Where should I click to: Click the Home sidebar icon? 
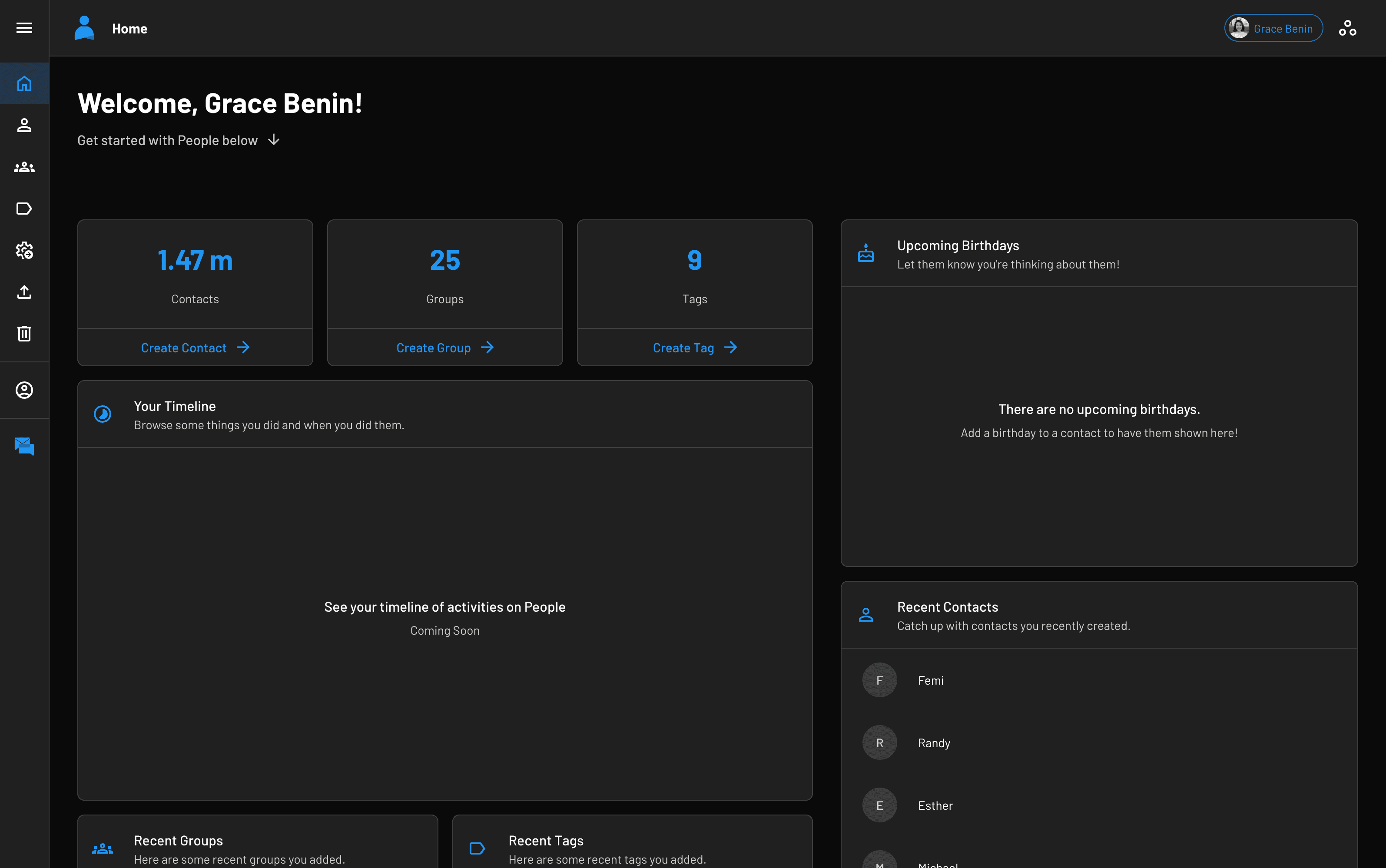point(24,84)
